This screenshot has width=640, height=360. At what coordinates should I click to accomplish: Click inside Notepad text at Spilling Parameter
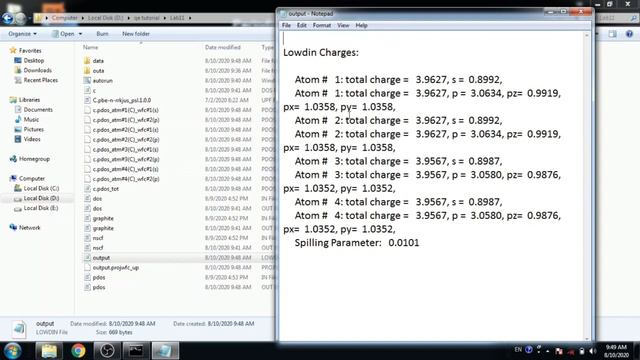(357, 242)
